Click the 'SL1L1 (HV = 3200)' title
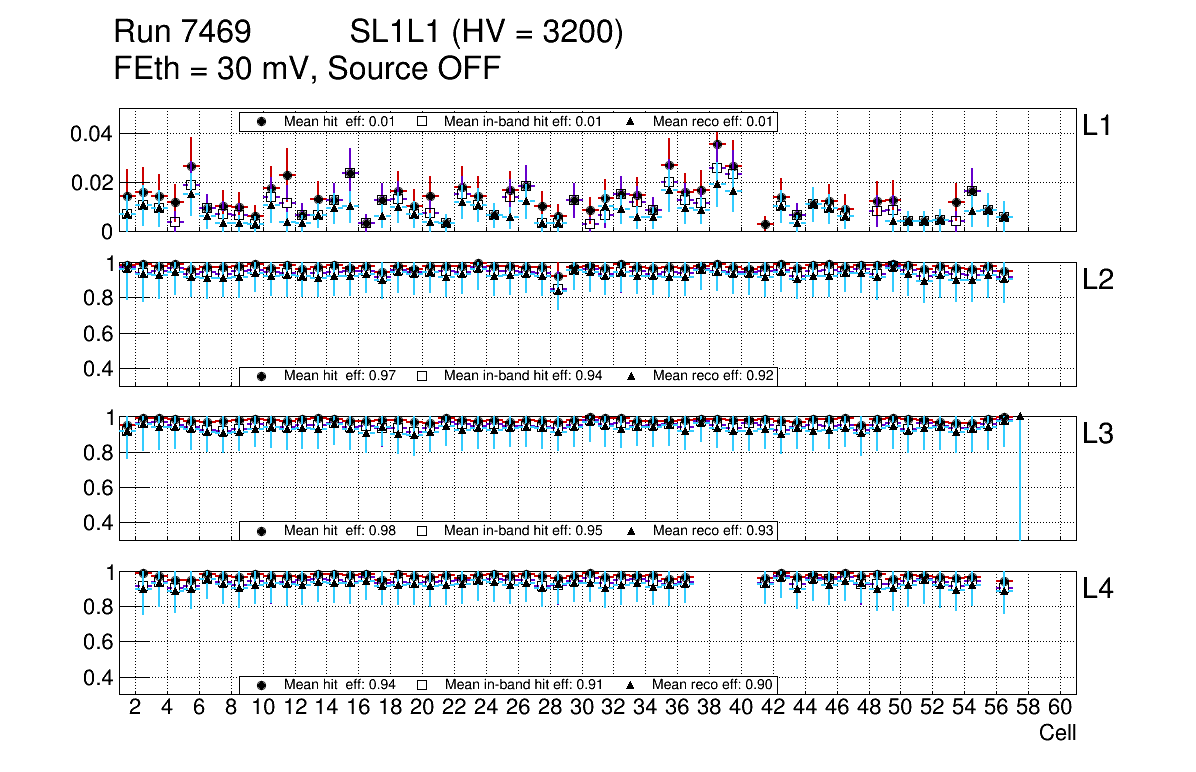 486,33
